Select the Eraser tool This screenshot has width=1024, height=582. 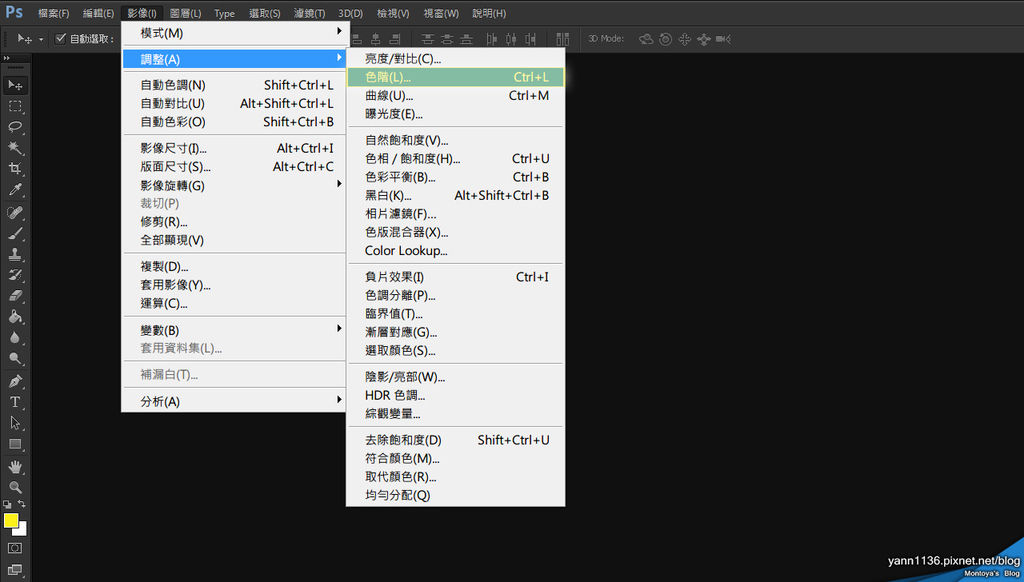coord(14,296)
